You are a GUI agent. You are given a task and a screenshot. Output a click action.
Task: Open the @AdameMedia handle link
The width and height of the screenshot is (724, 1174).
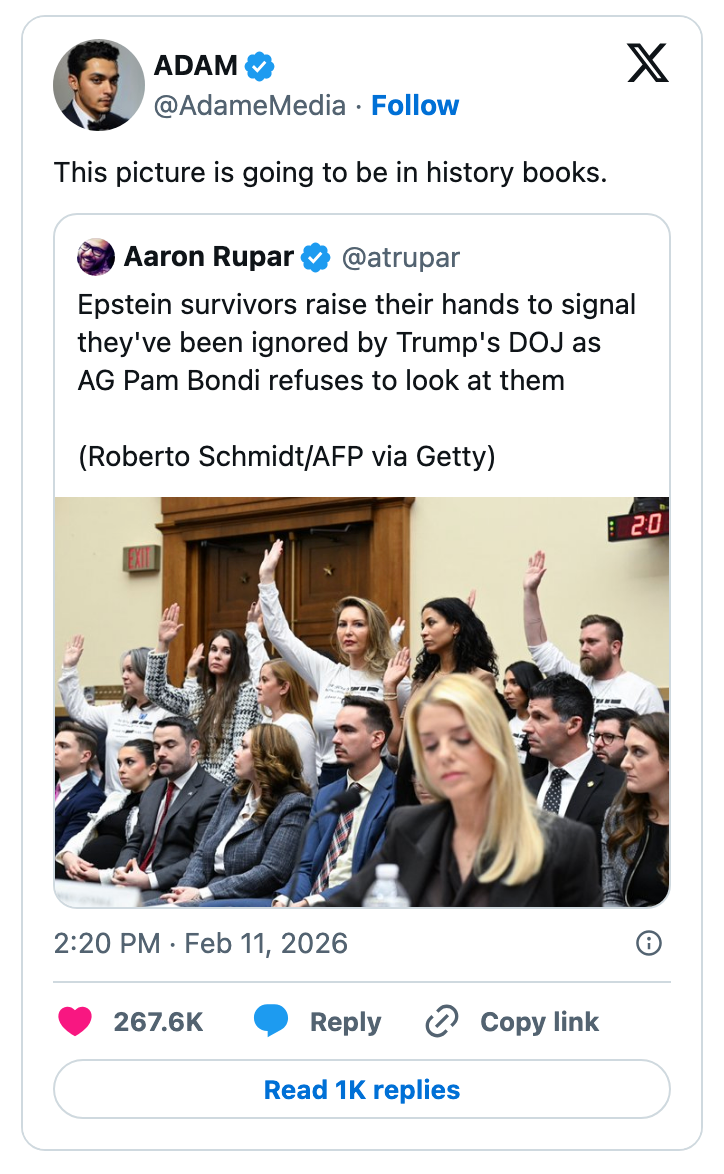point(249,105)
